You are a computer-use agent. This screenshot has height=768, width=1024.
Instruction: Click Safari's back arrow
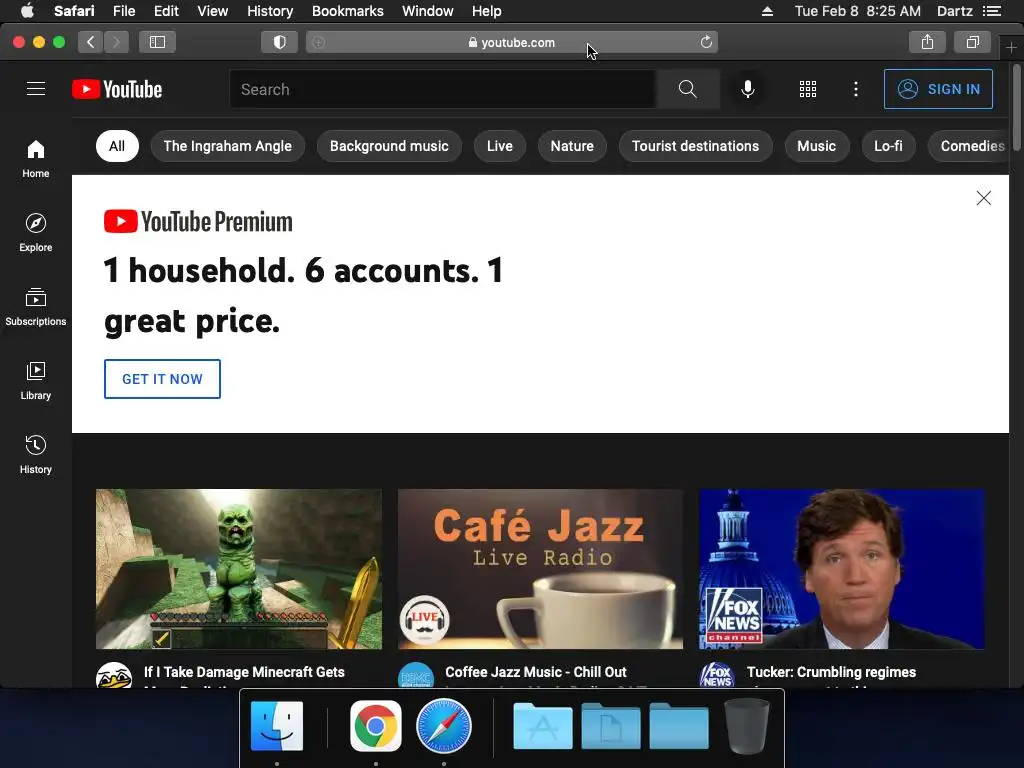pyautogui.click(x=91, y=42)
